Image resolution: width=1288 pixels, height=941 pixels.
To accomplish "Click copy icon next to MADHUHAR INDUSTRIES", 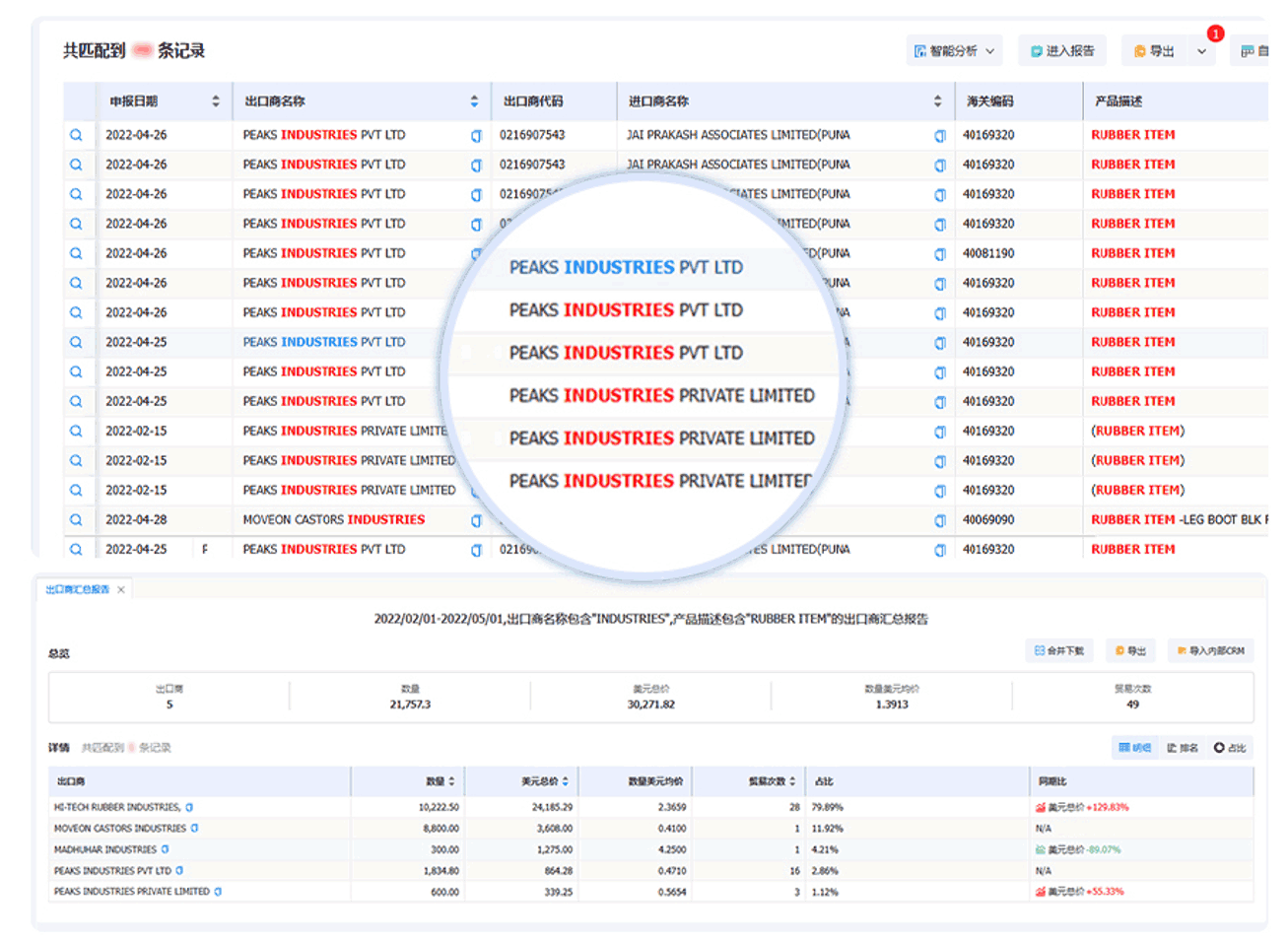I will [x=165, y=849].
